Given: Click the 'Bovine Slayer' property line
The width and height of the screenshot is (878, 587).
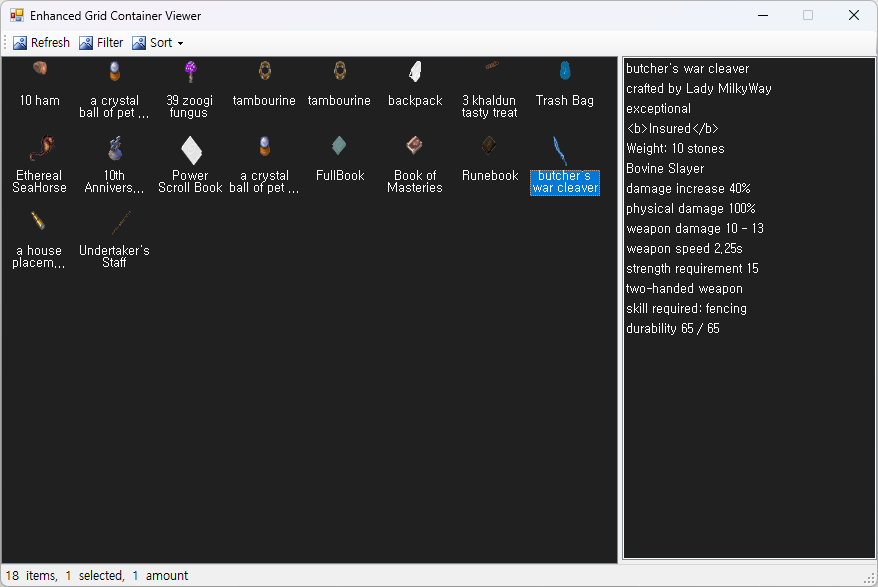Looking at the screenshot, I should coord(665,169).
